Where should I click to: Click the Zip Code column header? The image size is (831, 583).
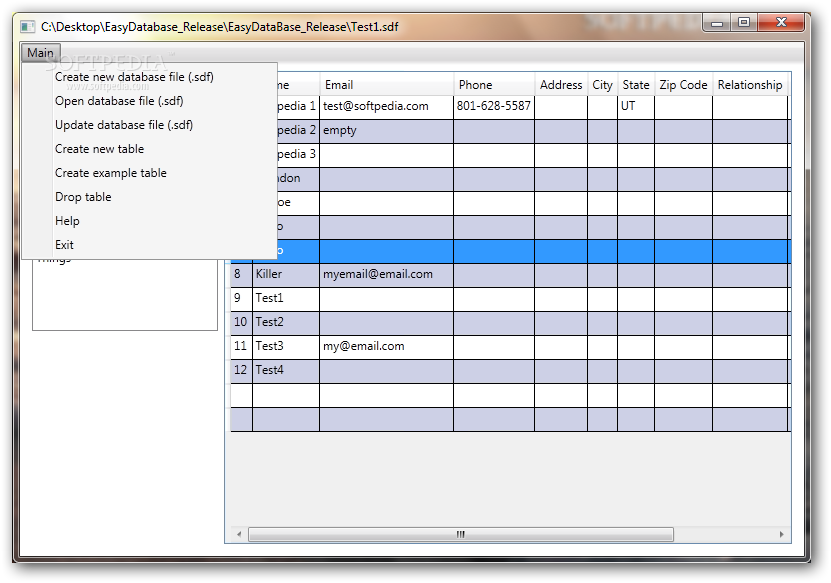[x=684, y=85]
